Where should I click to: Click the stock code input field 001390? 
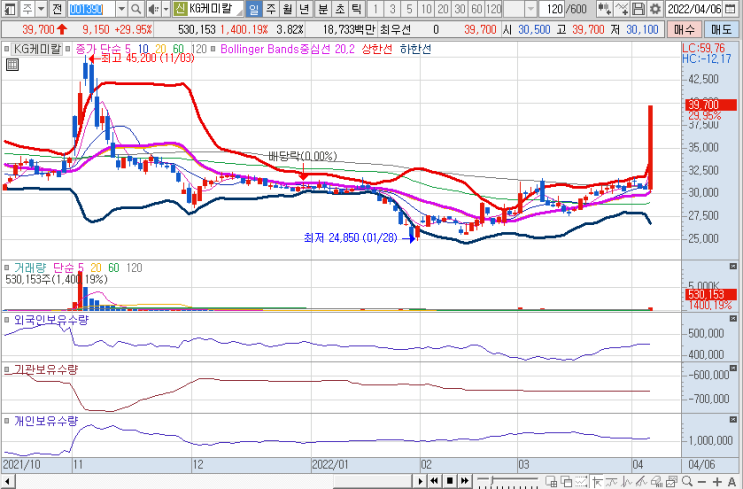[91, 9]
